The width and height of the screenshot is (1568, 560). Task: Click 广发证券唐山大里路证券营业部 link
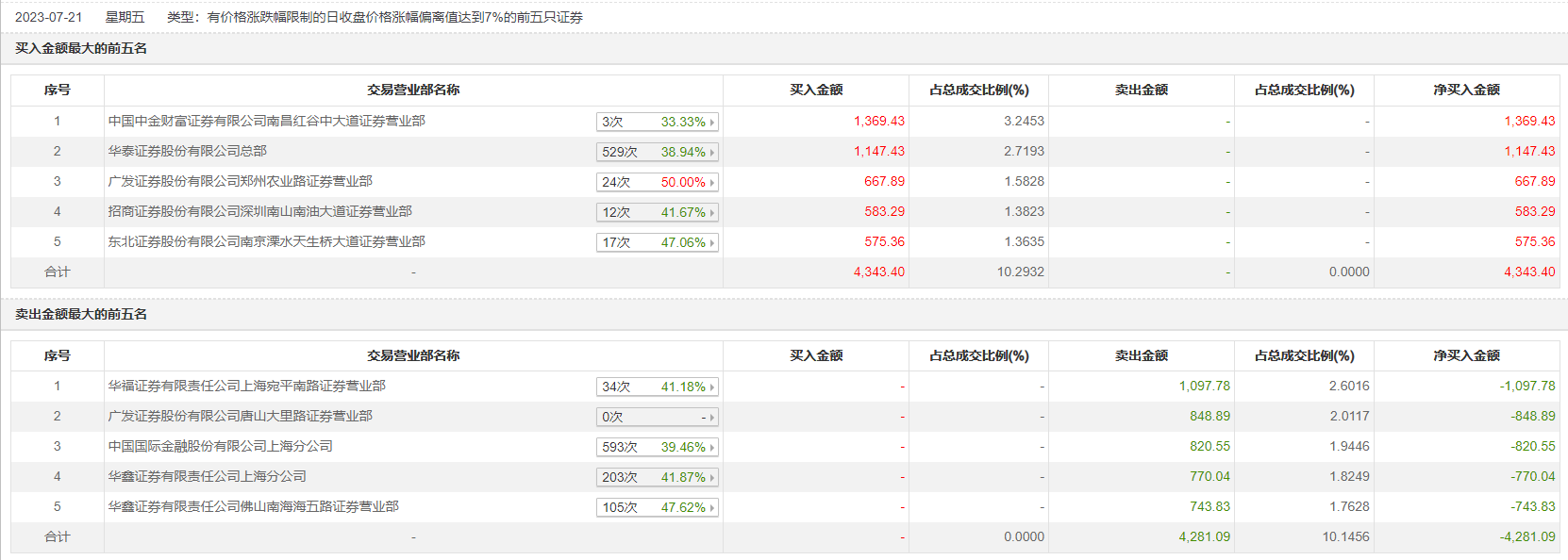click(240, 417)
